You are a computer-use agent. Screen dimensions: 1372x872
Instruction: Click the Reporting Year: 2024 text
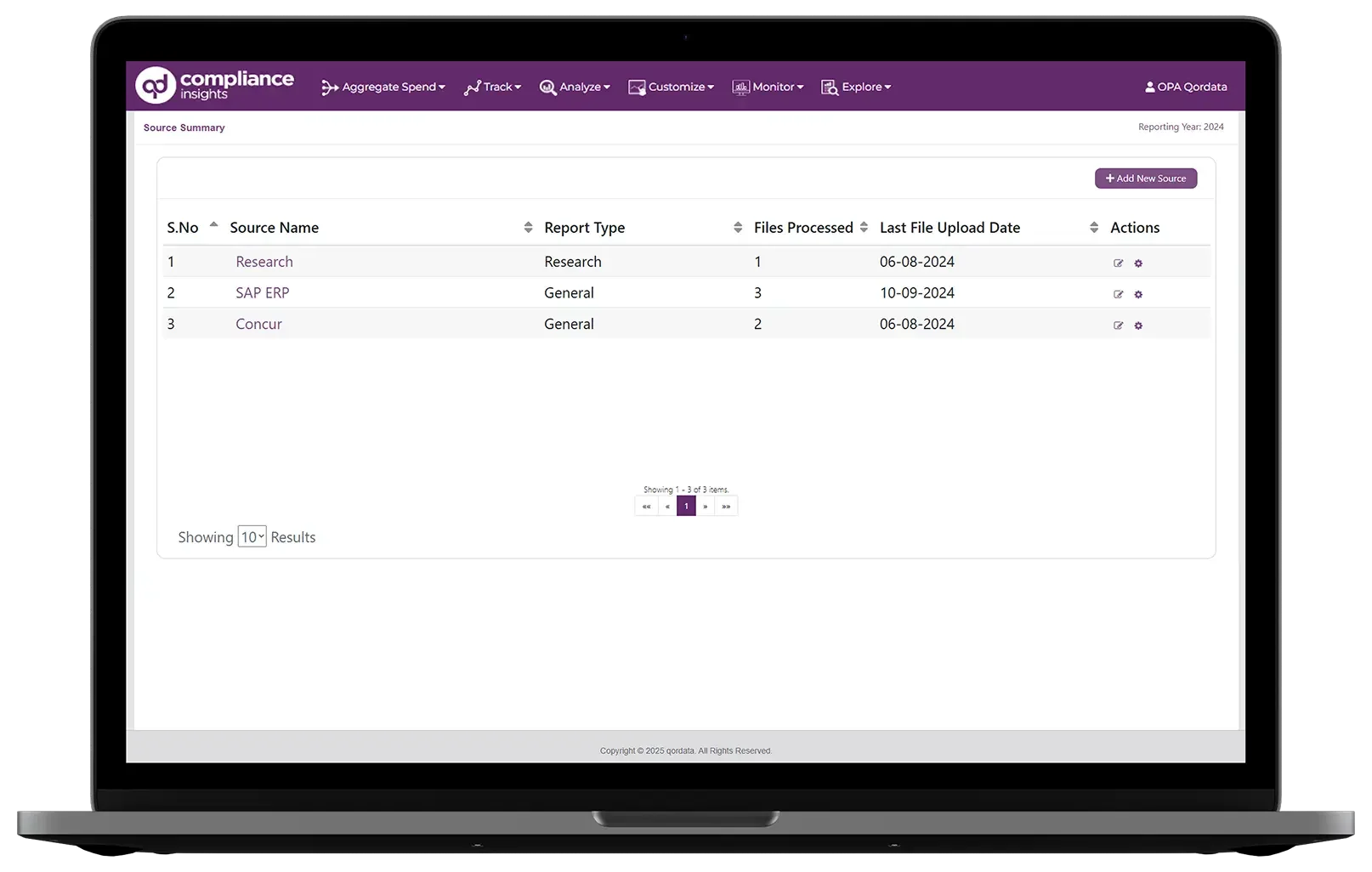[x=1181, y=127]
